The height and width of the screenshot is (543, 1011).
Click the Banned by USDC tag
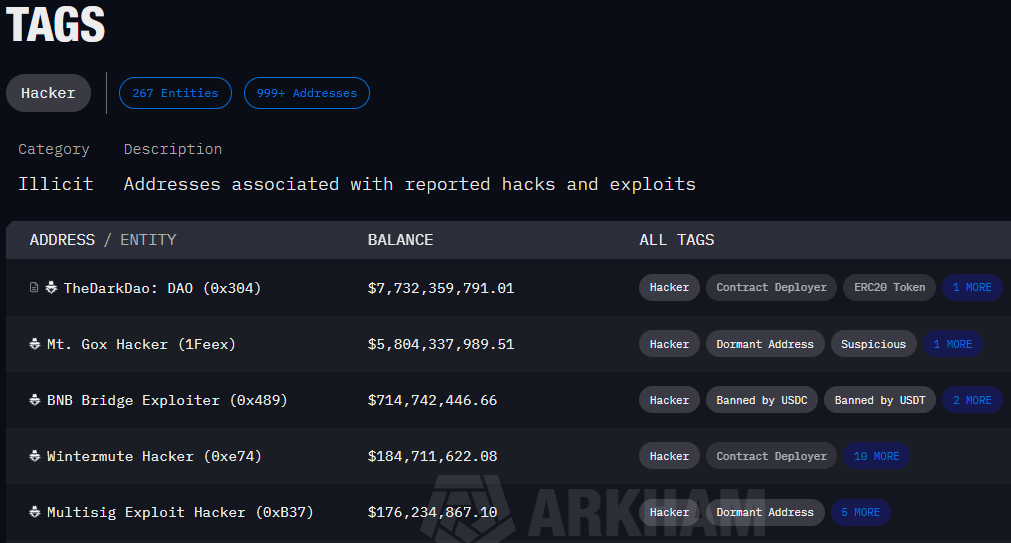[x=761, y=400]
